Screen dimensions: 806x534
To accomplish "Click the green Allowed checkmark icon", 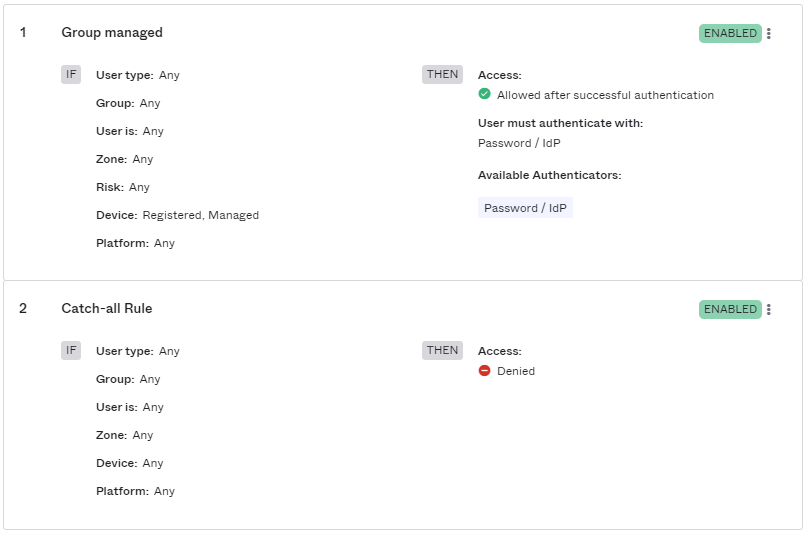I will pos(485,95).
